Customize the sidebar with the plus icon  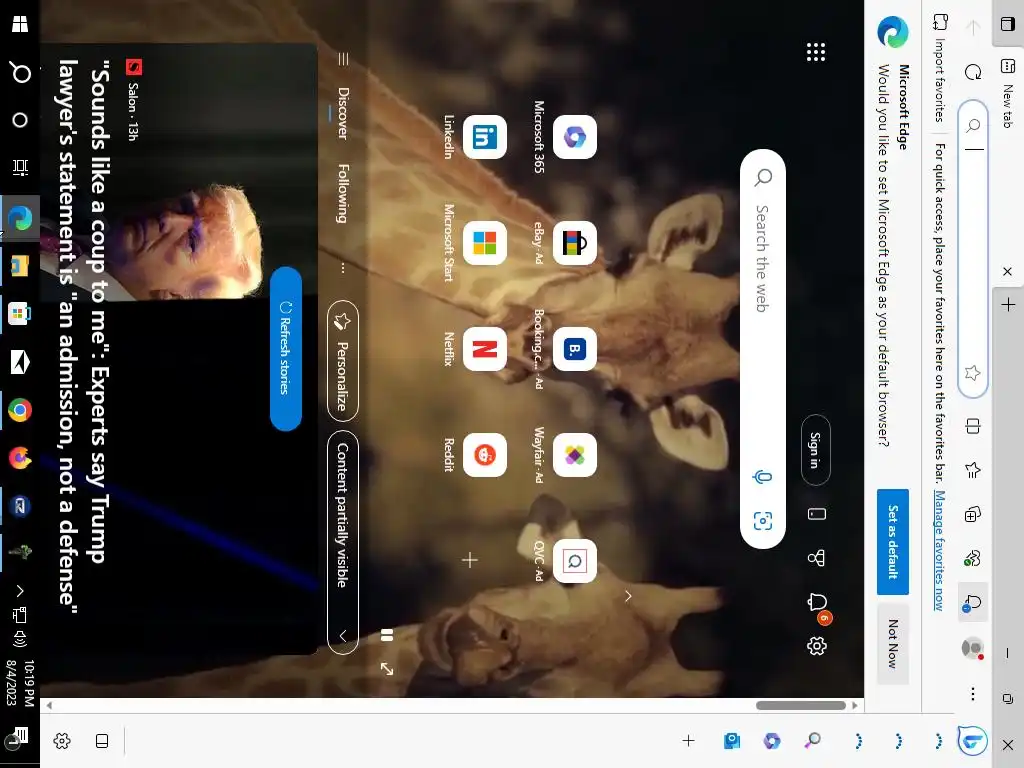pyautogui.click(x=688, y=741)
